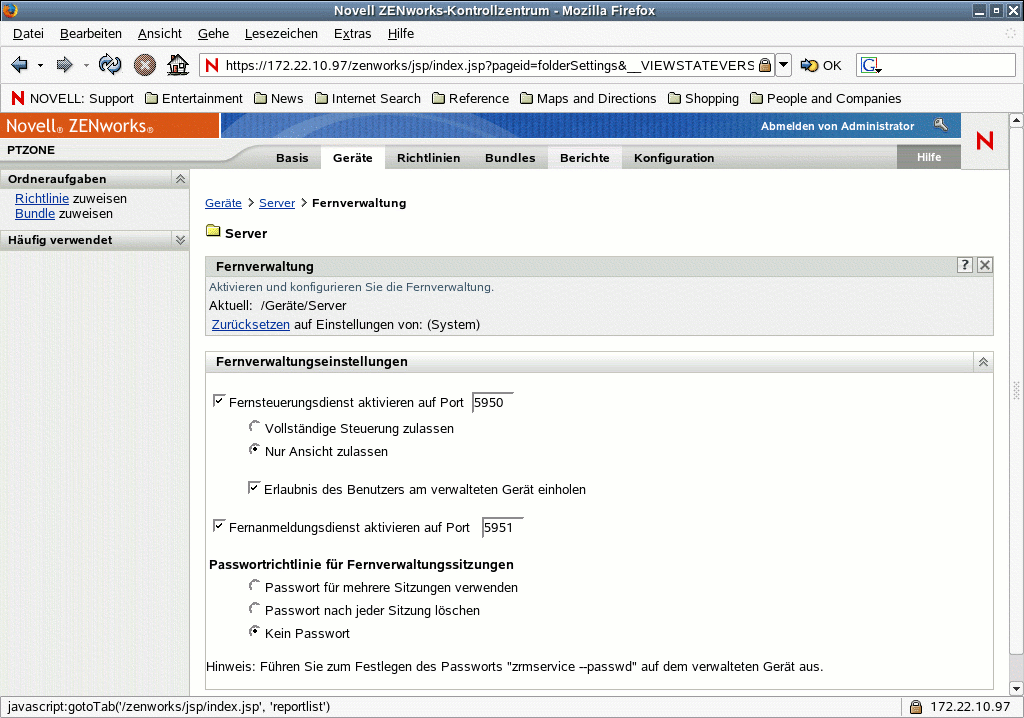Open the Extras menu
The height and width of the screenshot is (718, 1024).
[353, 33]
